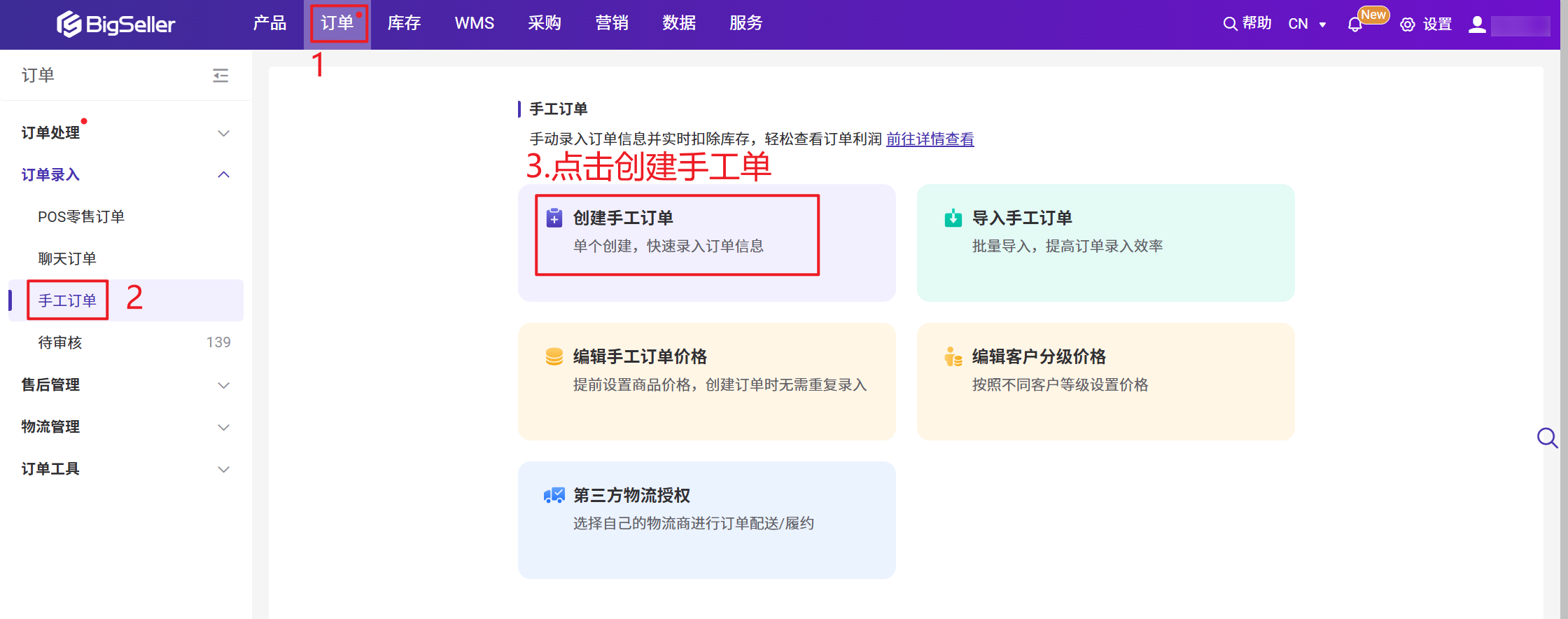This screenshot has height=619, width=1568.
Task: Select 待审核 in the sidebar
Action: click(x=60, y=342)
